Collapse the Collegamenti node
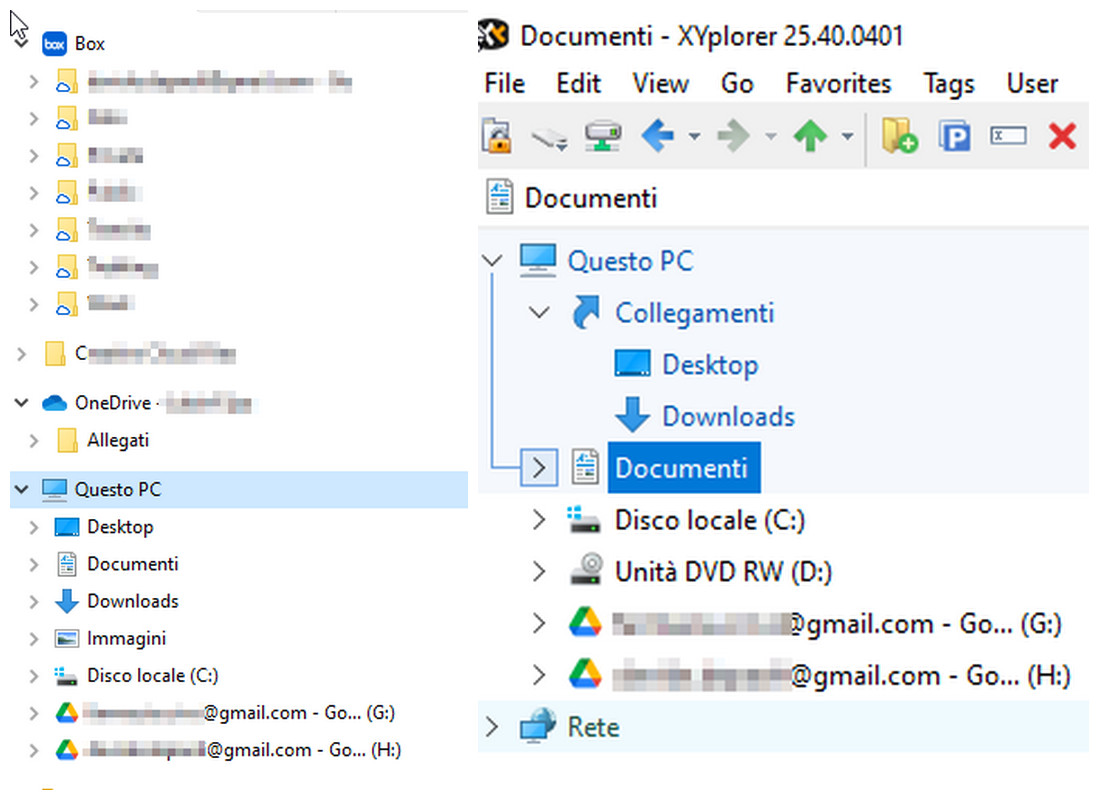1099x800 pixels. (x=539, y=313)
